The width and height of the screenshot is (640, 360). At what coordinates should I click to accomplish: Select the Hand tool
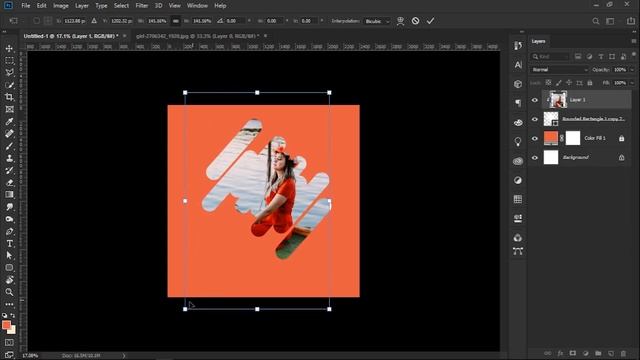click(9, 280)
